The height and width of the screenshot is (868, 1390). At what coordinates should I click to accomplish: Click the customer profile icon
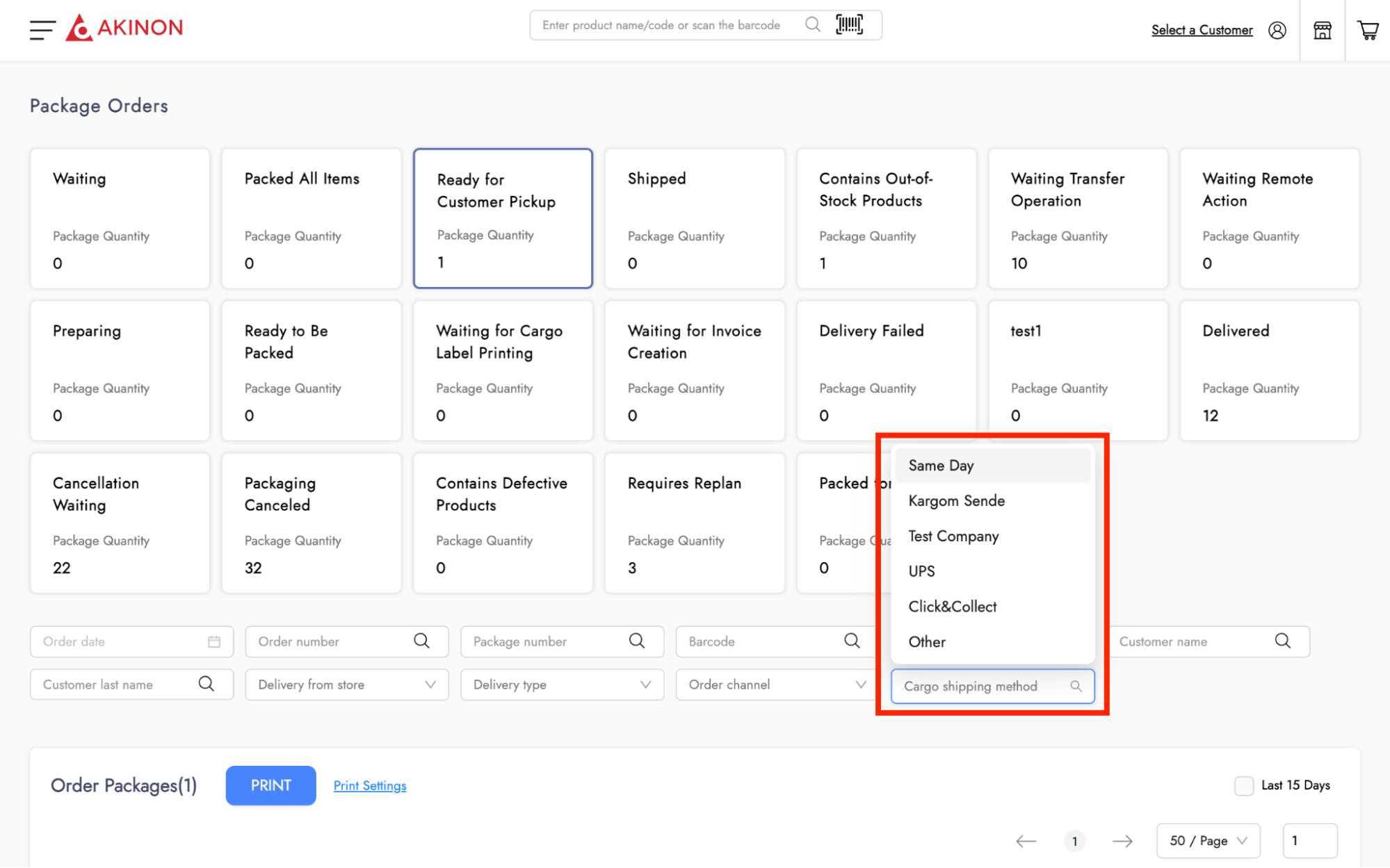point(1277,30)
